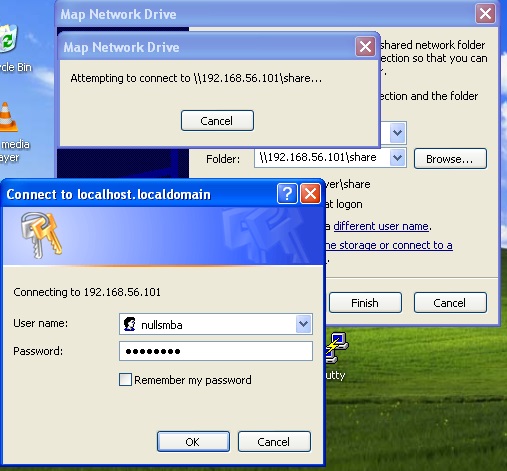Click OK in the Connect dialog
Screen dimensions: 507x471
coord(193,442)
